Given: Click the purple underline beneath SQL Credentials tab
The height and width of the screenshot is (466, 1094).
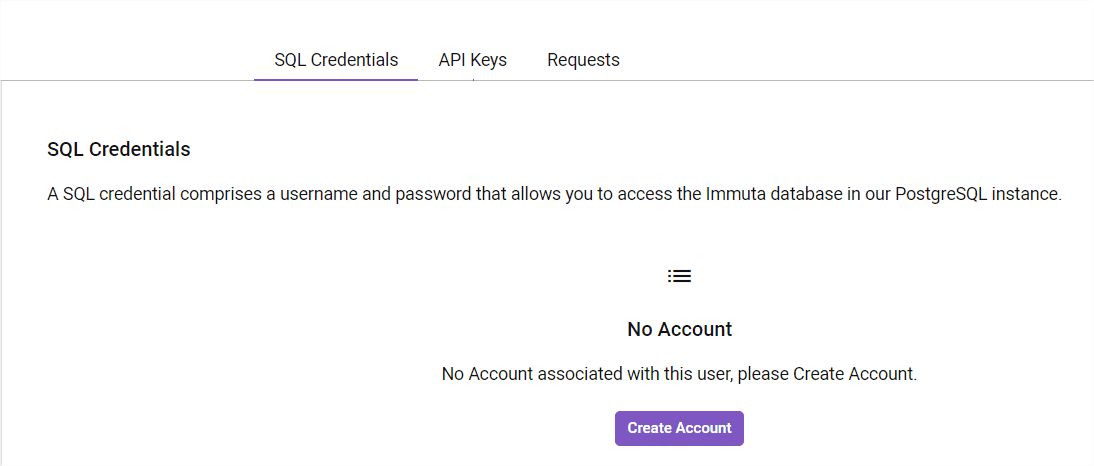Looking at the screenshot, I should [x=336, y=80].
